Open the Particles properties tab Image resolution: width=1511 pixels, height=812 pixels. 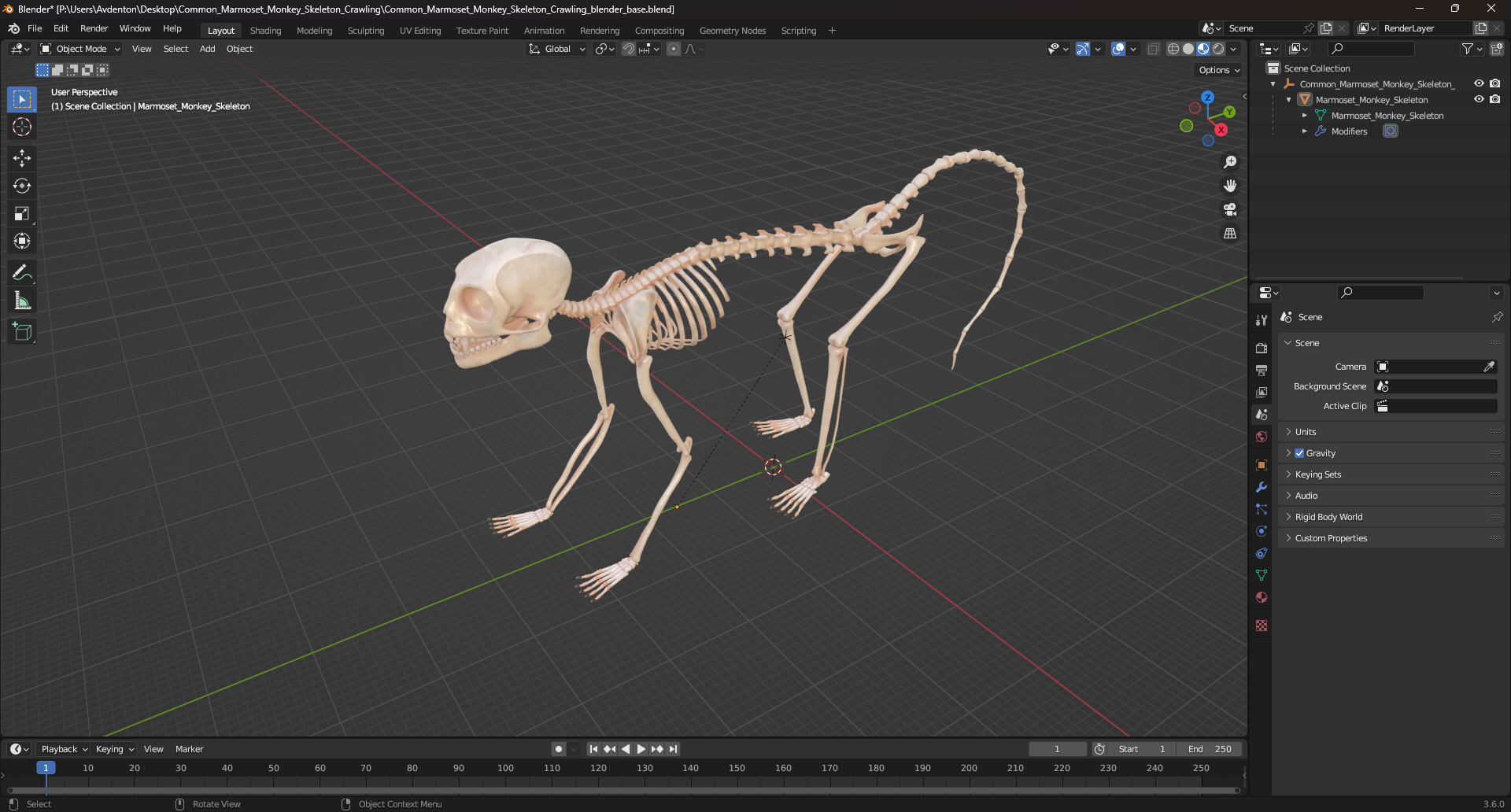click(x=1262, y=509)
